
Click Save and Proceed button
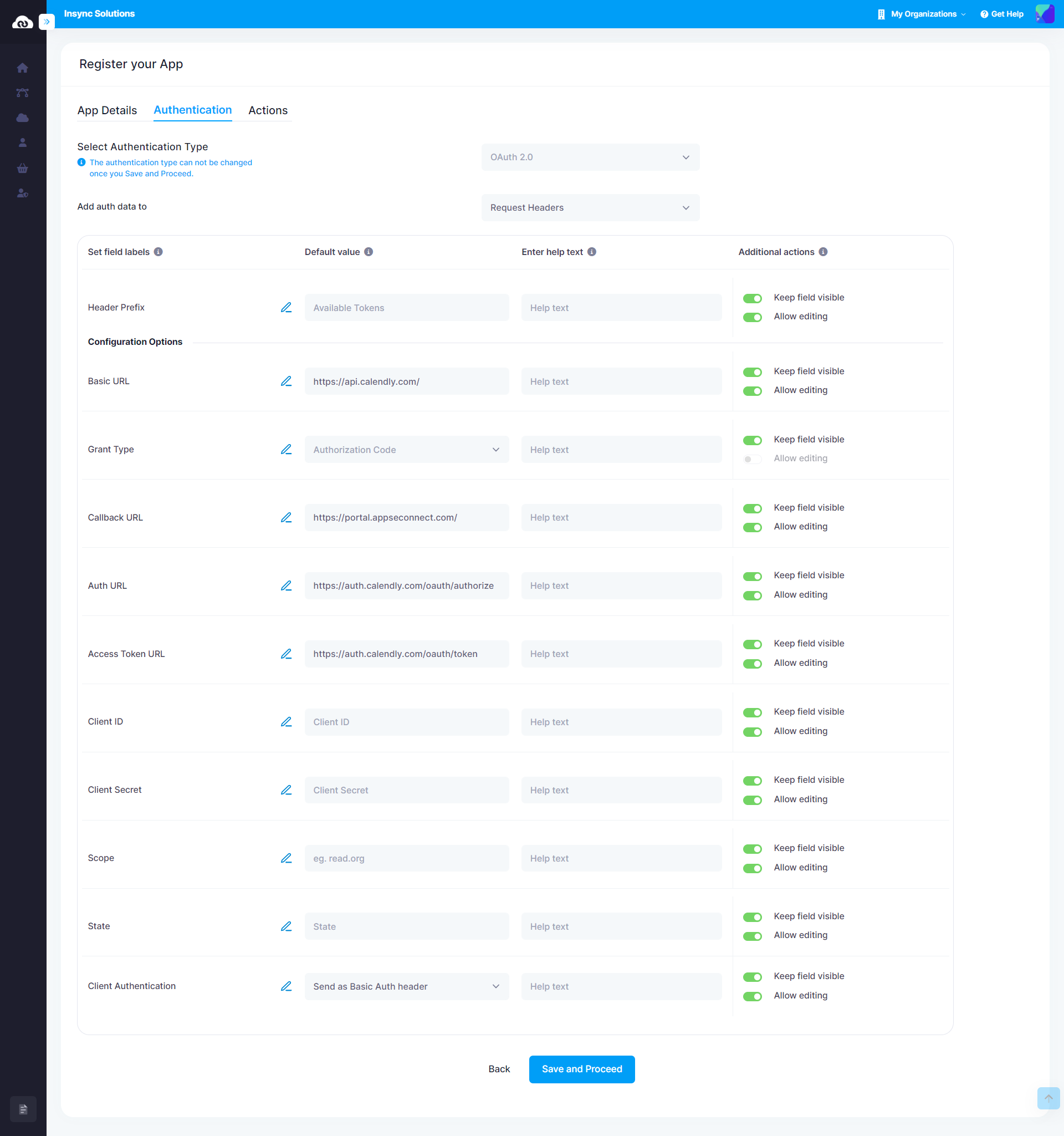pos(581,1068)
